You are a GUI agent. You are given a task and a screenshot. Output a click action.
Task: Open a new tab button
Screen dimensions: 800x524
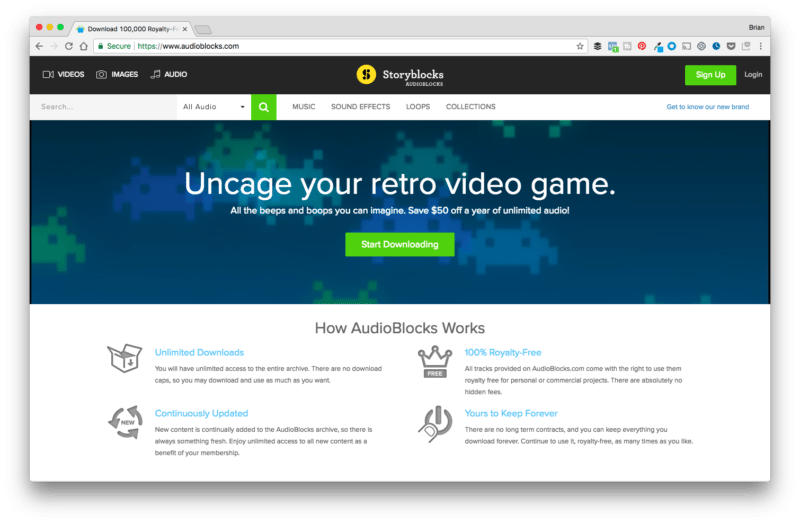(x=203, y=30)
